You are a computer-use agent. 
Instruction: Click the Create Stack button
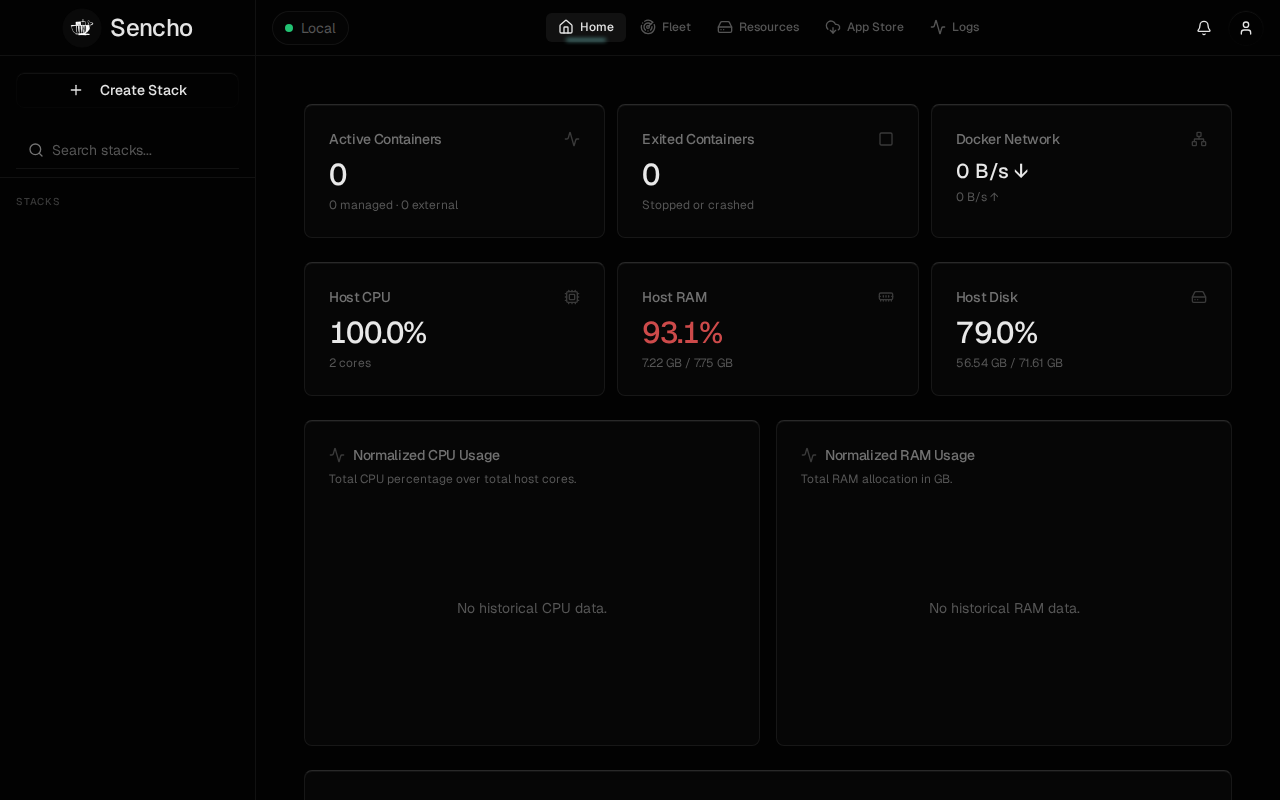pos(127,90)
